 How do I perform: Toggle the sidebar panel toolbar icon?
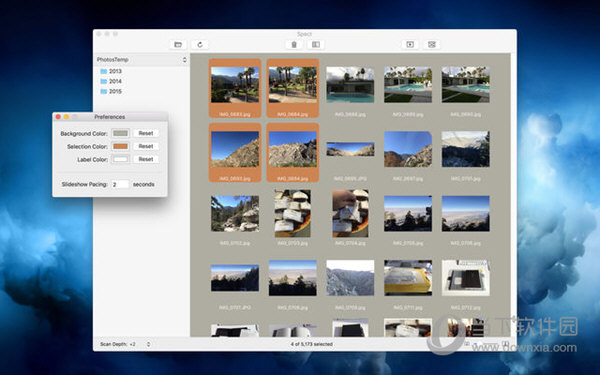coord(316,45)
